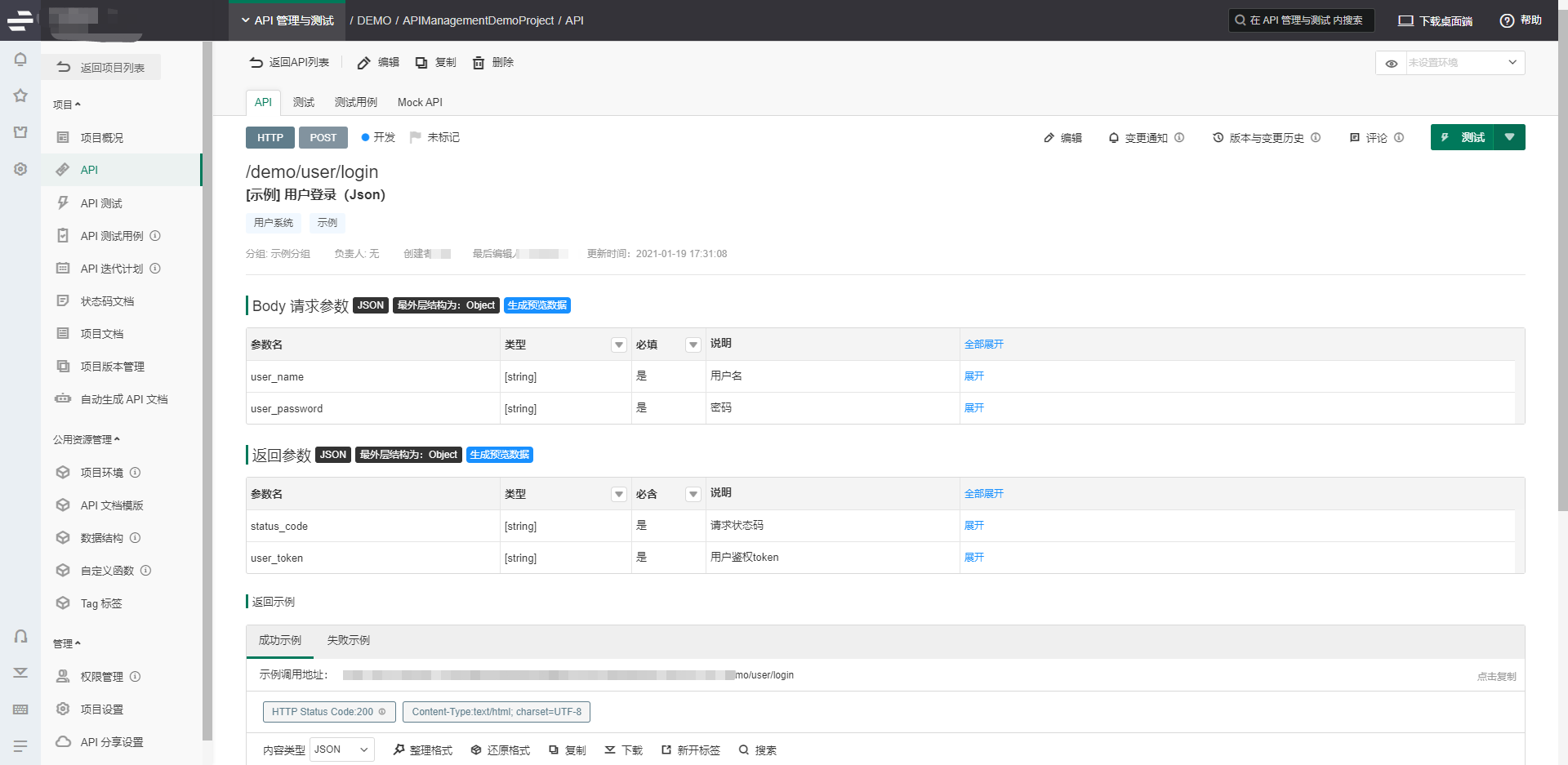
Task: Click the info icon next to 自定义函数
Action: pyautogui.click(x=145, y=571)
